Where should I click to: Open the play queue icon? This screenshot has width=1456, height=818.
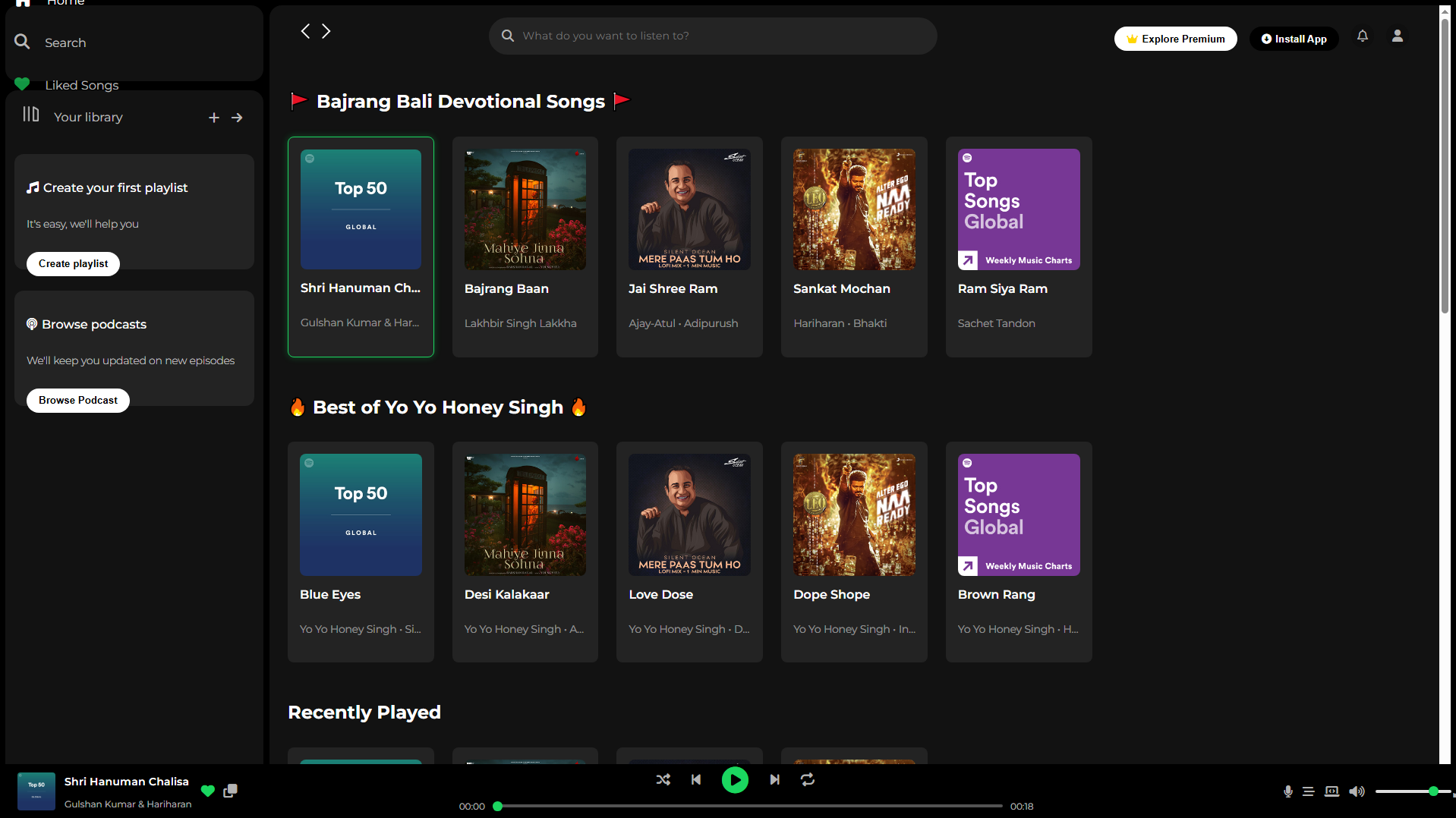click(1309, 791)
